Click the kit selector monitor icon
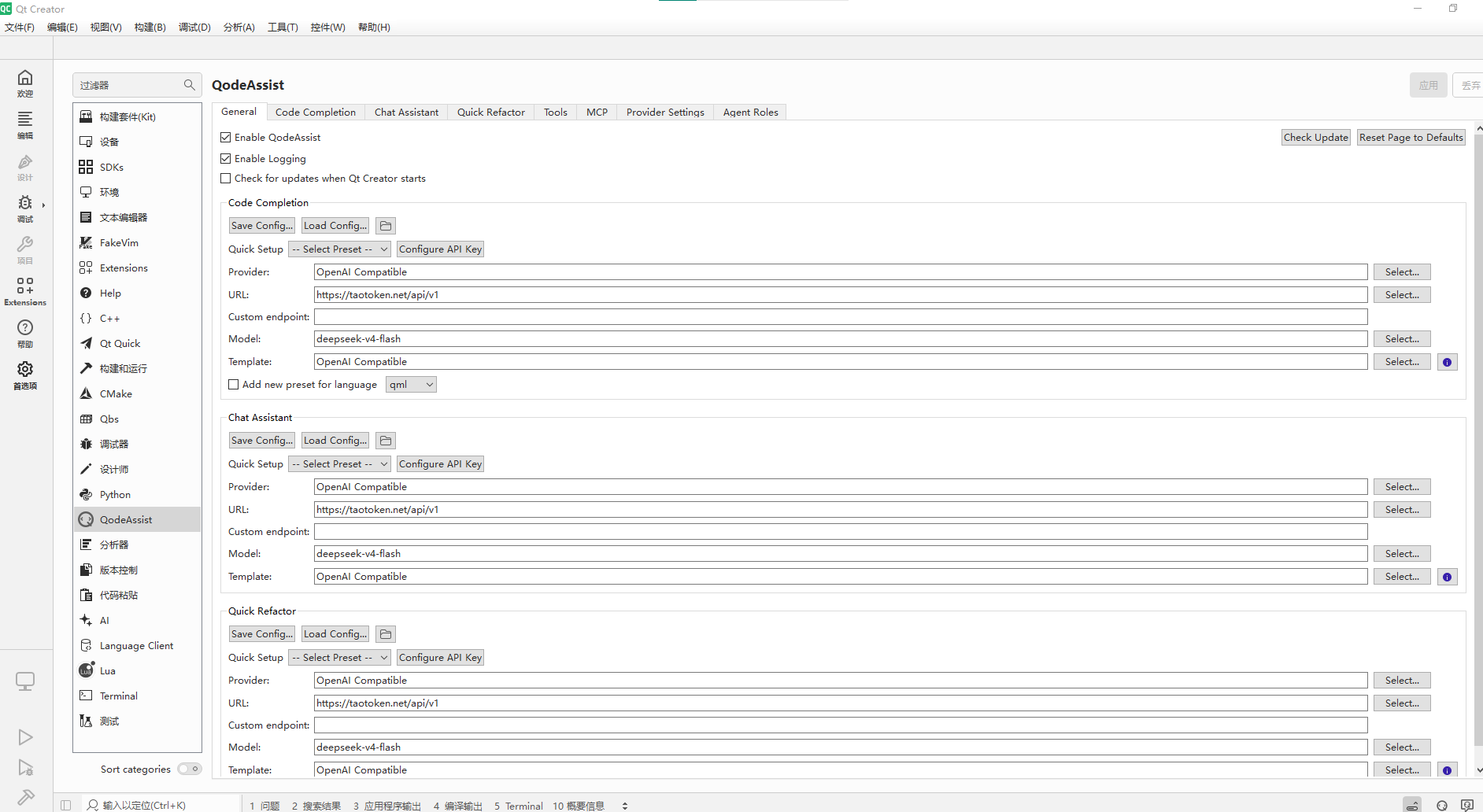Viewport: 1483px width, 812px height. point(25,681)
